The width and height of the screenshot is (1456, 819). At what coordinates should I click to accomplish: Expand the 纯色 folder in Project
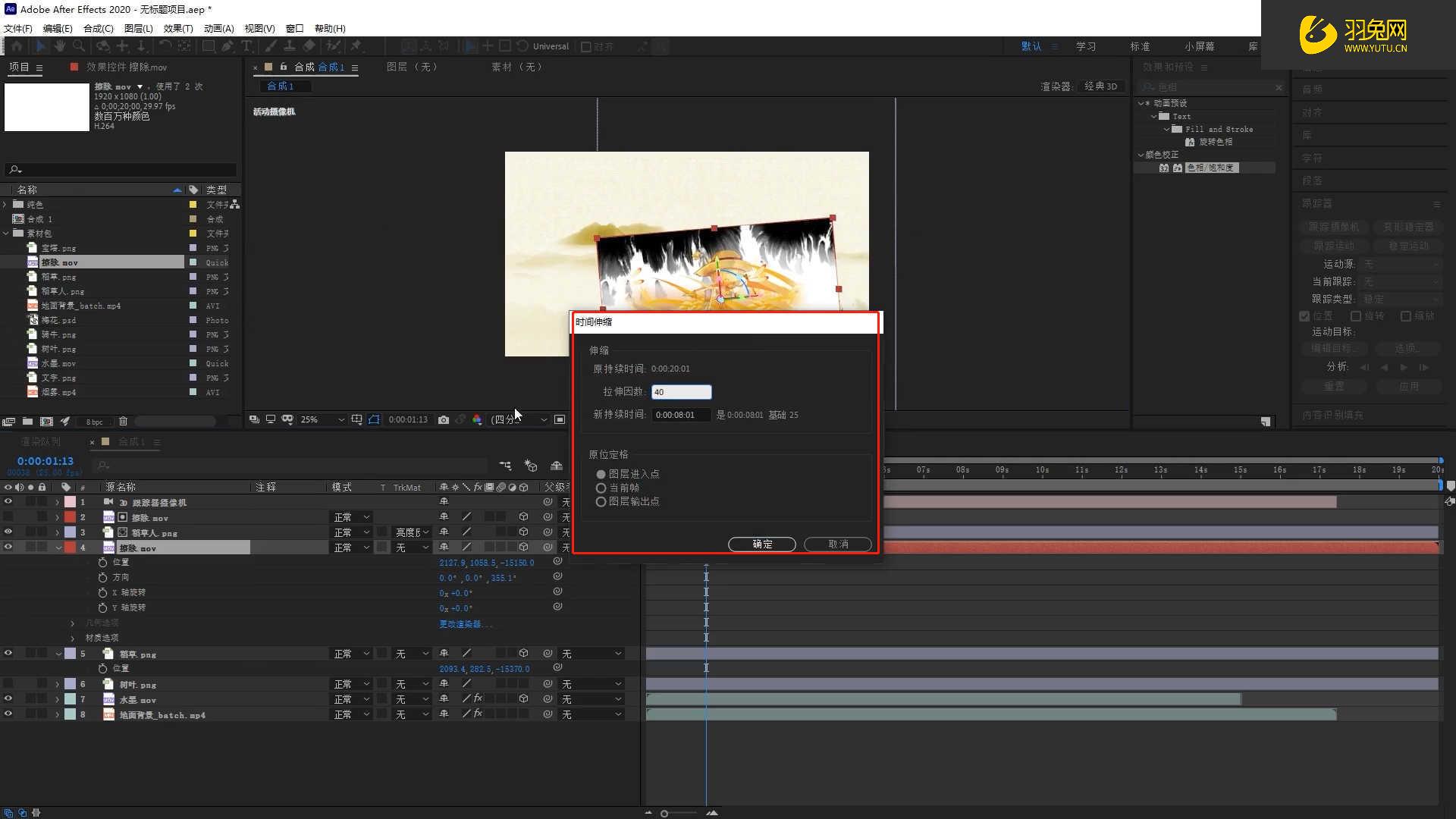(x=6, y=205)
